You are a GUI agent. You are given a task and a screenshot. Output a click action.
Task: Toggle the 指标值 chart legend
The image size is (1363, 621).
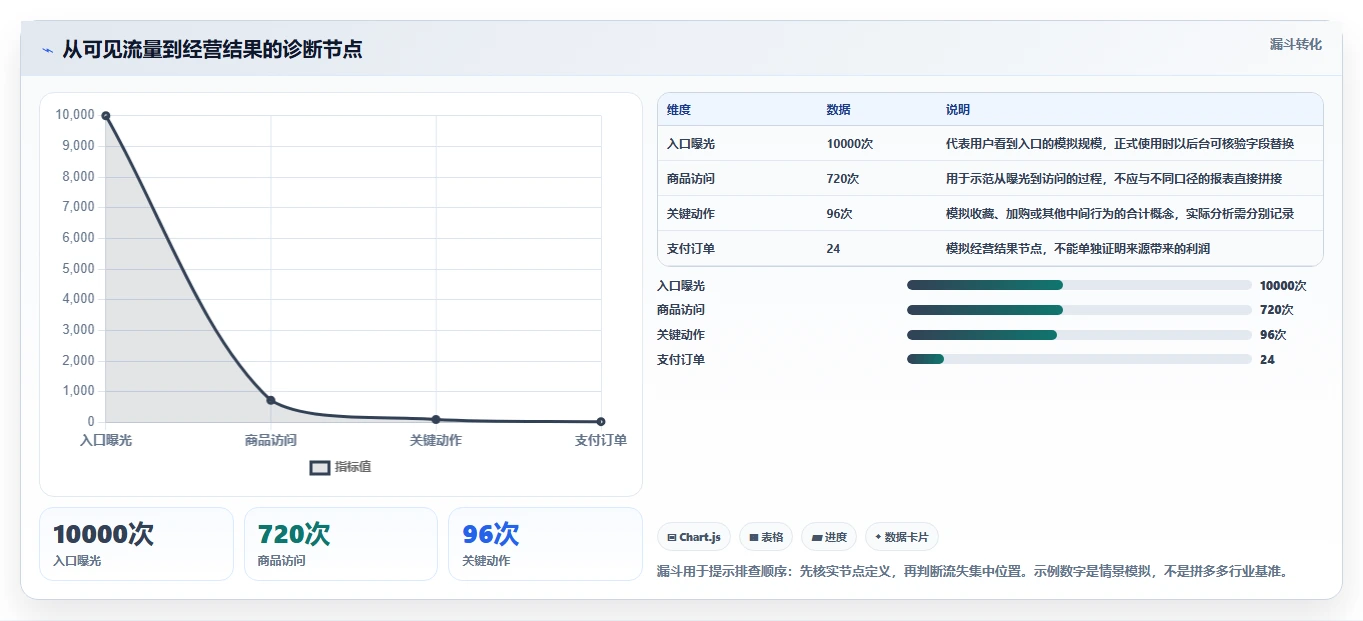pos(340,467)
